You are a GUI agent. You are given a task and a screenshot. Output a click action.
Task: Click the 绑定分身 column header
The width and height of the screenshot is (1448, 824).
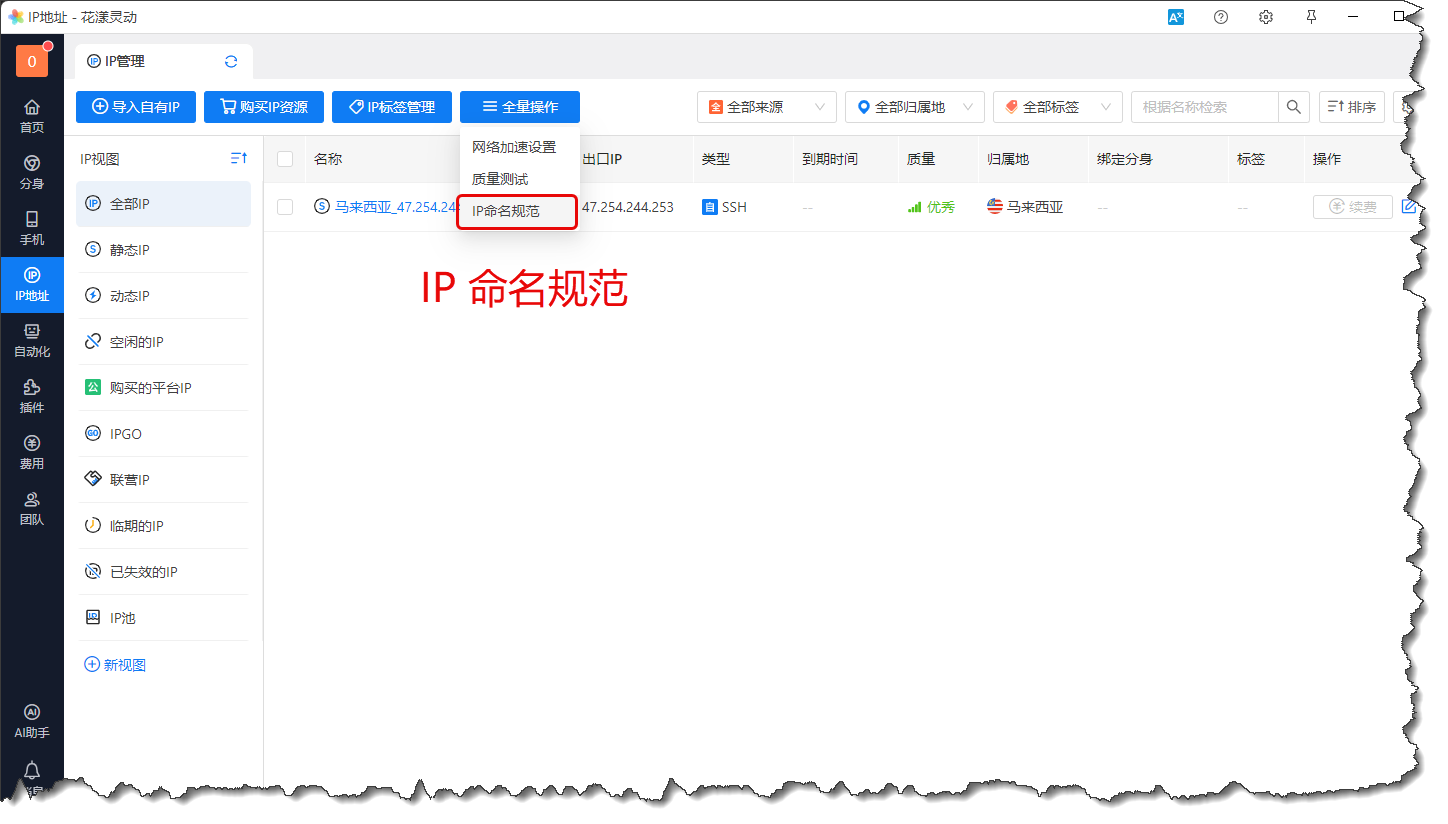pyautogui.click(x=1125, y=159)
